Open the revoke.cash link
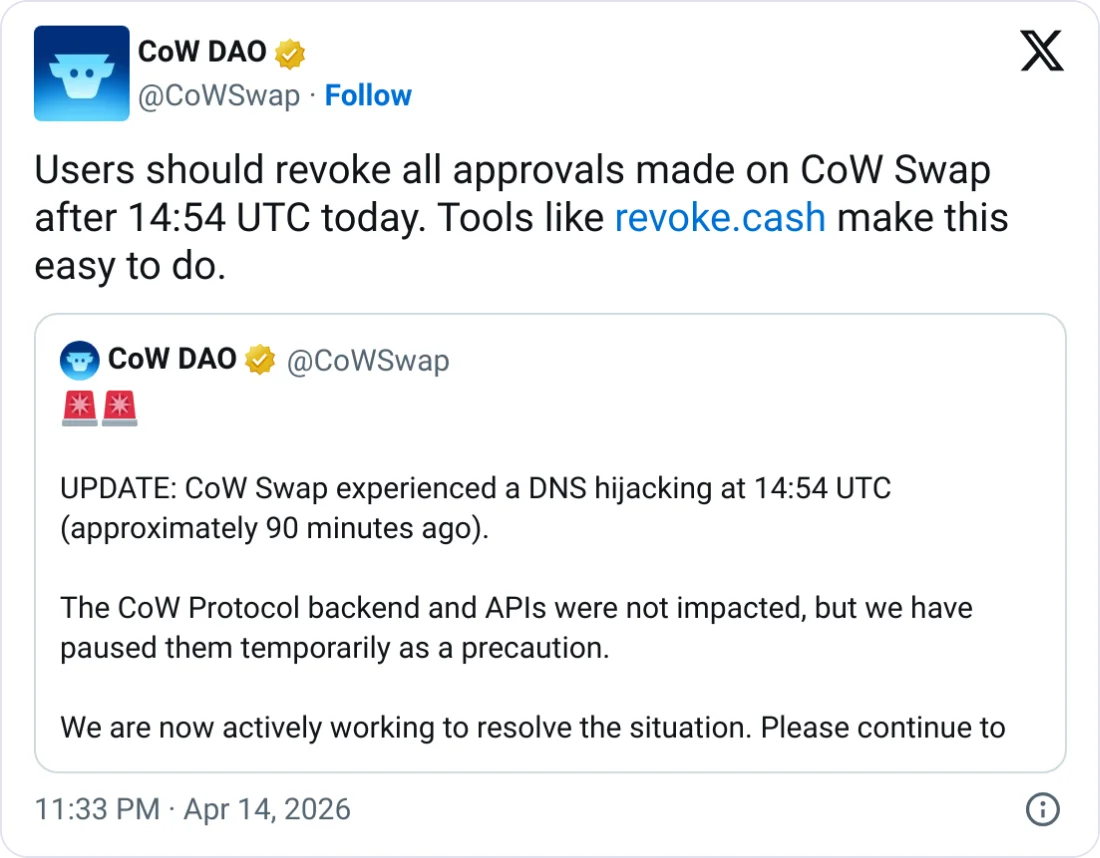 (720, 218)
